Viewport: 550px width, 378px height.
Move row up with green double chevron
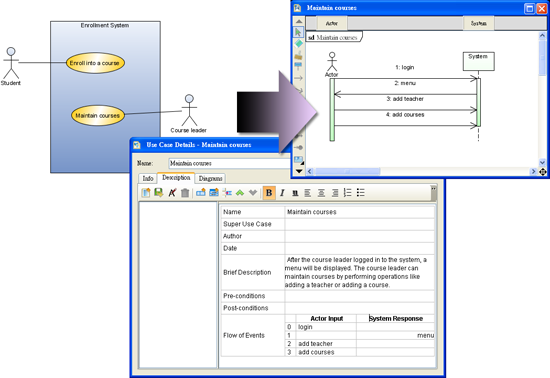click(x=240, y=193)
